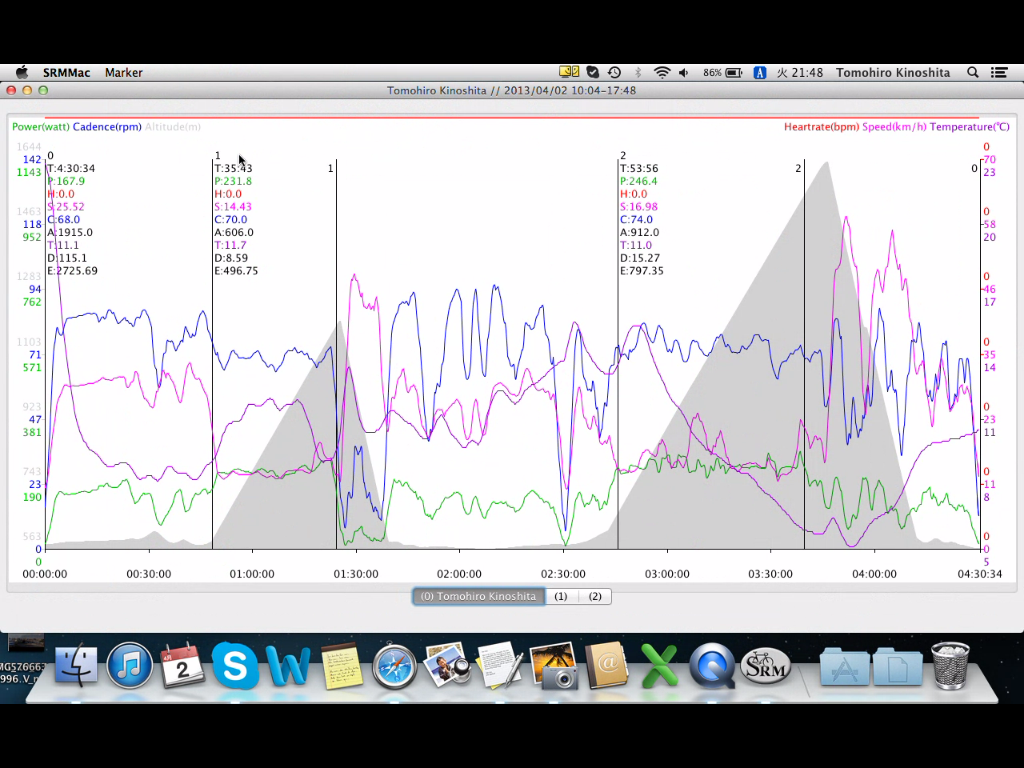Open the Notification Center list icon
The height and width of the screenshot is (768, 1024).
pyautogui.click(x=1000, y=73)
